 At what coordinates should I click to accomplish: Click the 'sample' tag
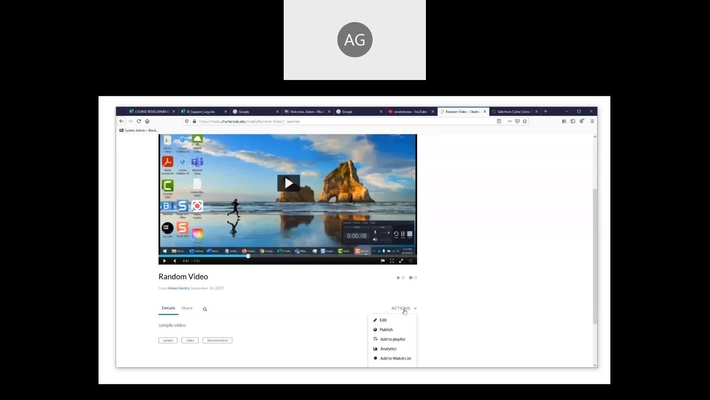coord(168,340)
